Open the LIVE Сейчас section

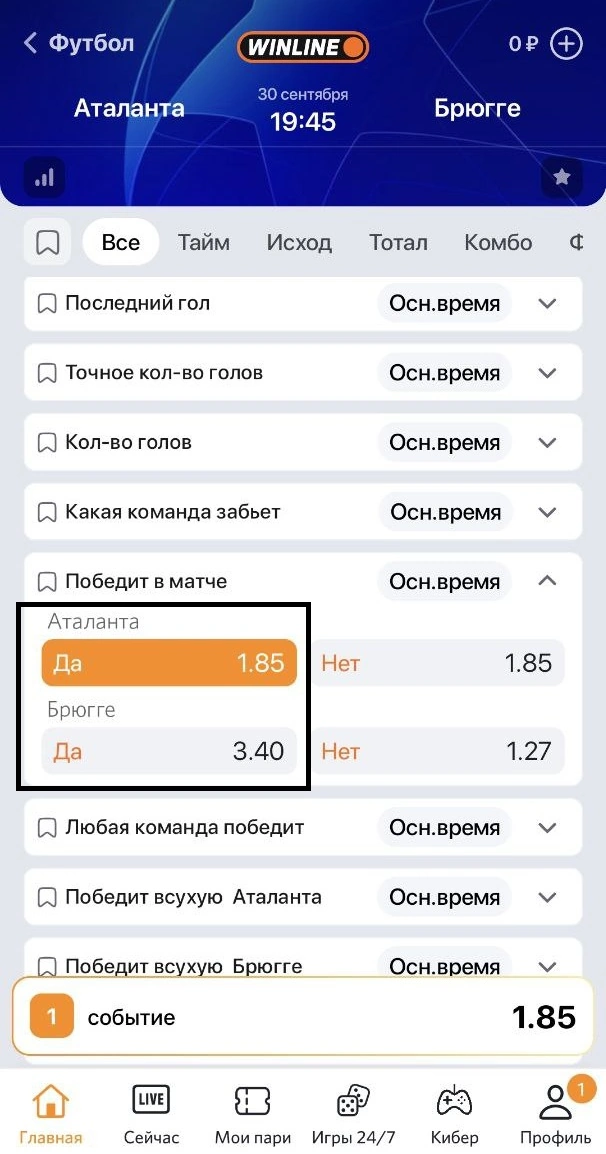(x=151, y=1102)
